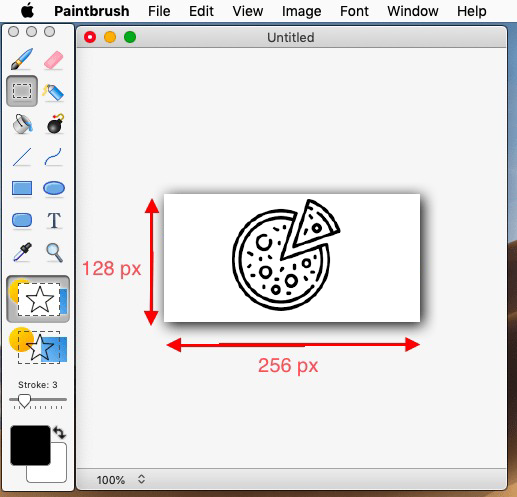The image size is (517, 497).
Task: Enable transparent selection mode with star
Action: 38,346
